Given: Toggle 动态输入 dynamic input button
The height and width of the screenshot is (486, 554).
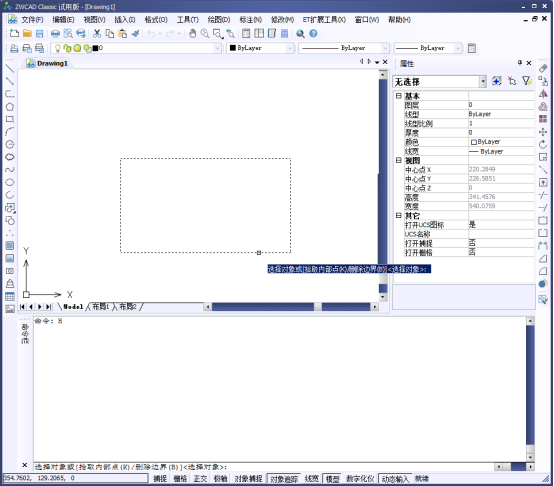Looking at the screenshot, I should click(395, 479).
